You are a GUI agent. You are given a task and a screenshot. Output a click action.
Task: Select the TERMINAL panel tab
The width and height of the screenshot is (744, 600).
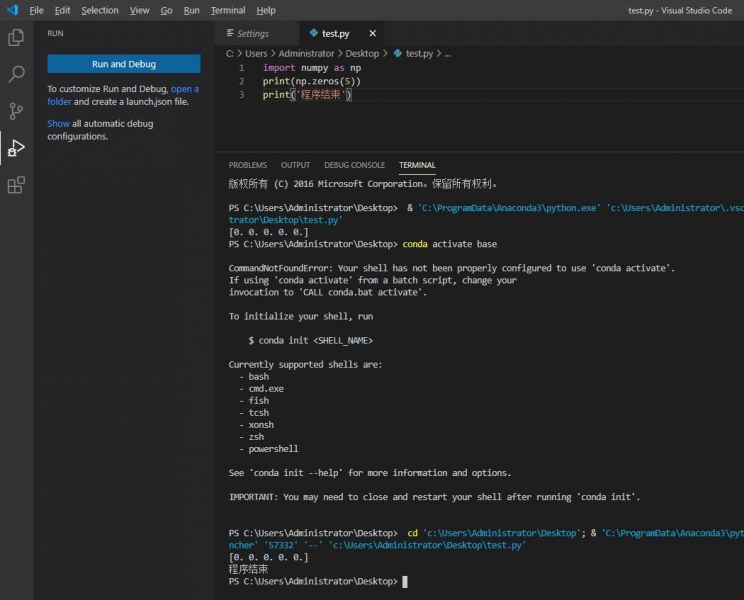point(417,165)
